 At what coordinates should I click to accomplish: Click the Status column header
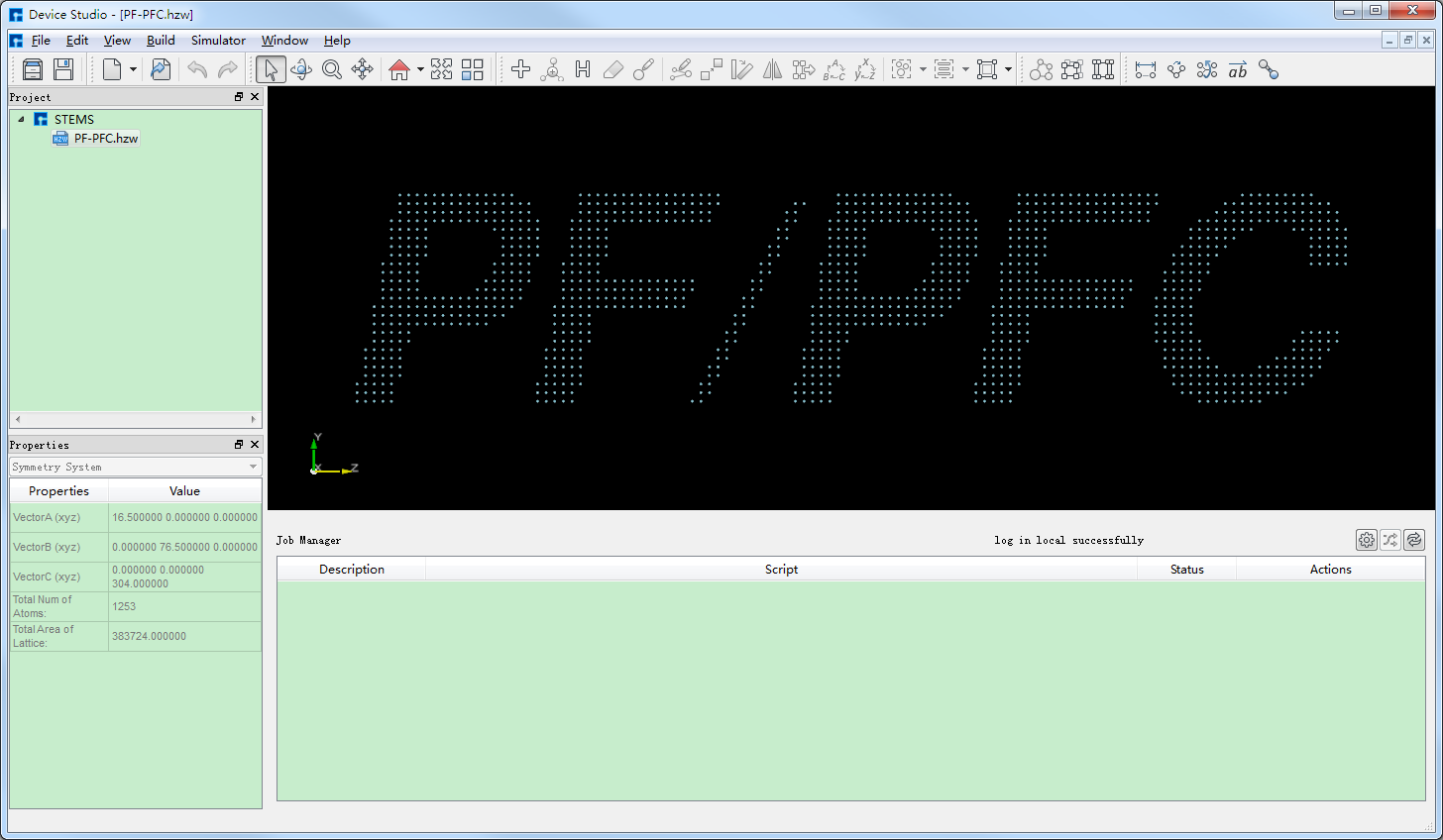click(x=1186, y=570)
